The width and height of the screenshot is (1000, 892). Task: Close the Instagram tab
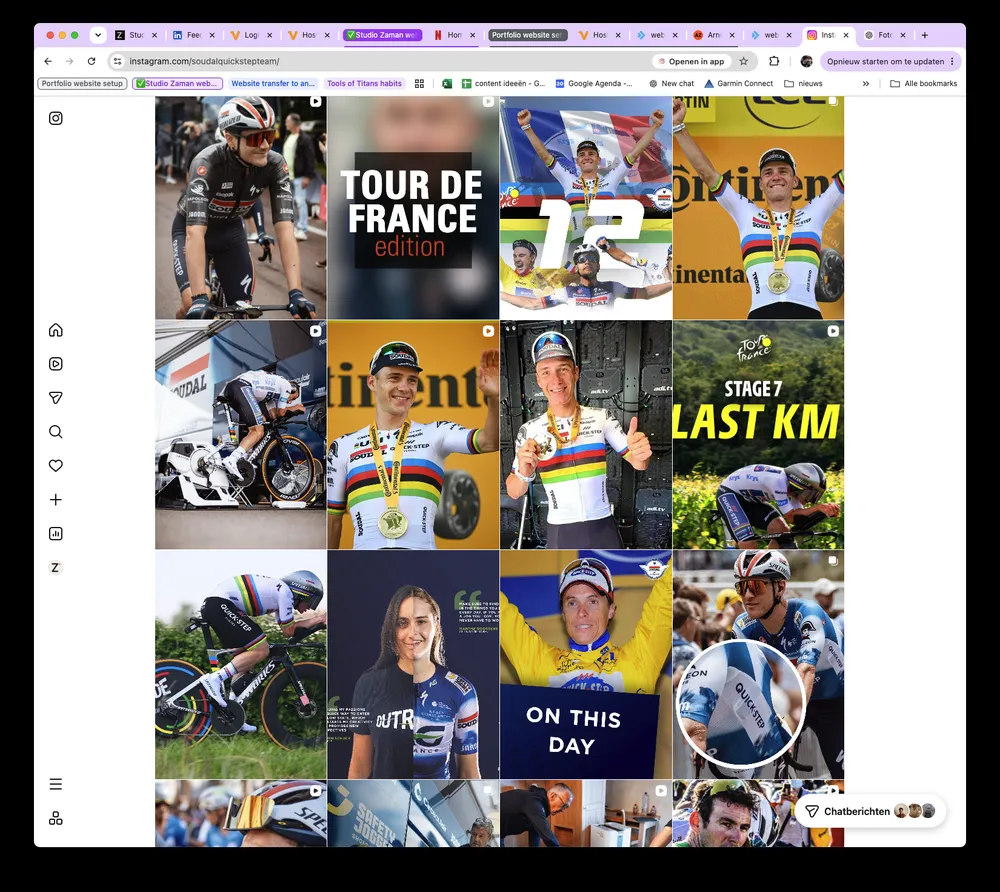point(846,35)
